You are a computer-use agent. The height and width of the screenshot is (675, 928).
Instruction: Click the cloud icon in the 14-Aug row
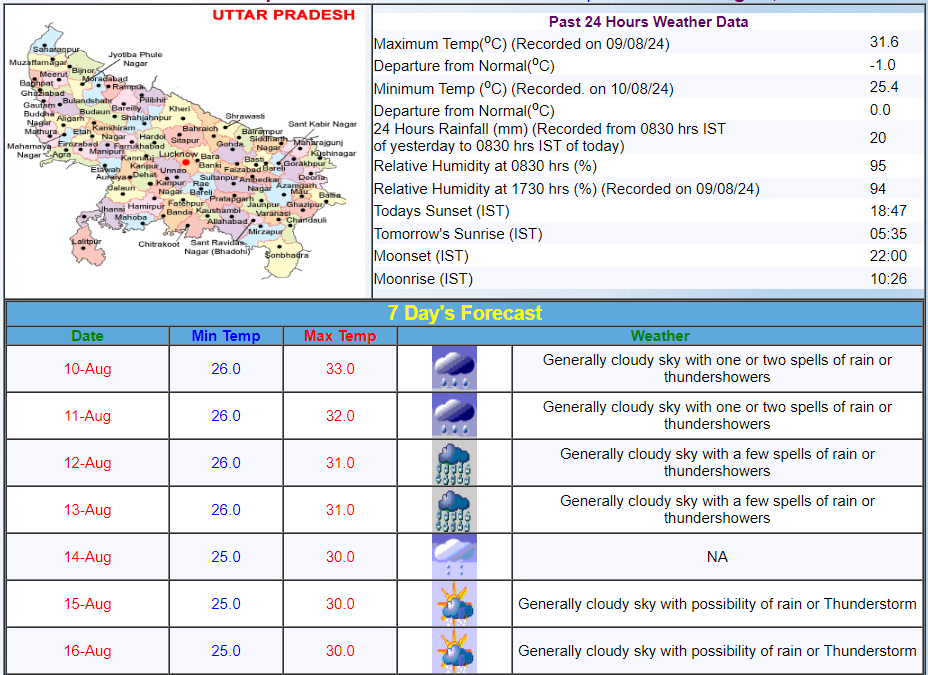click(454, 556)
